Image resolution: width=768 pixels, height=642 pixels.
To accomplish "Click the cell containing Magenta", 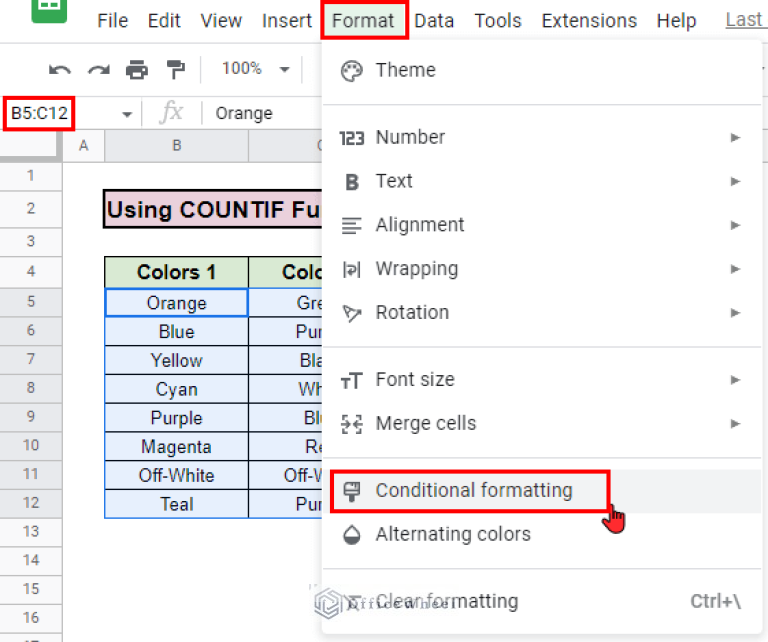I will pos(176,447).
